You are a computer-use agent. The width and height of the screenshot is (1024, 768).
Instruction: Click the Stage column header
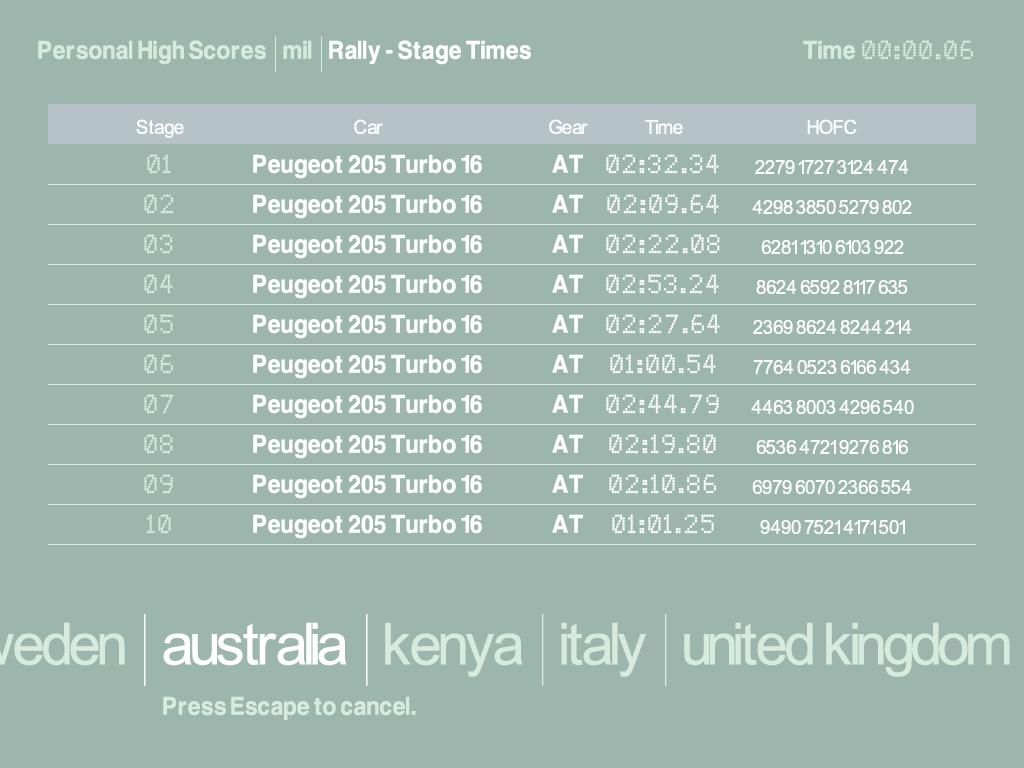pos(160,127)
